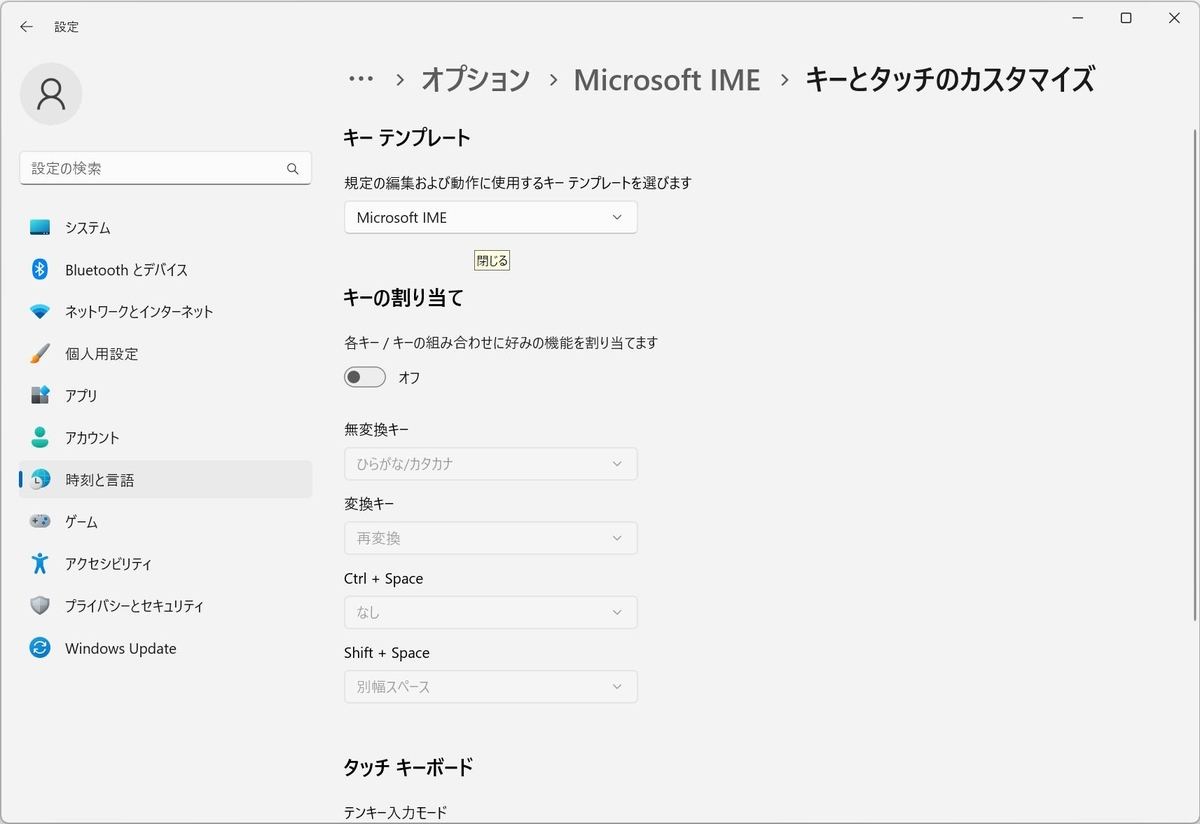
Task: Click the 個人用設定 paintbrush icon
Action: point(40,354)
